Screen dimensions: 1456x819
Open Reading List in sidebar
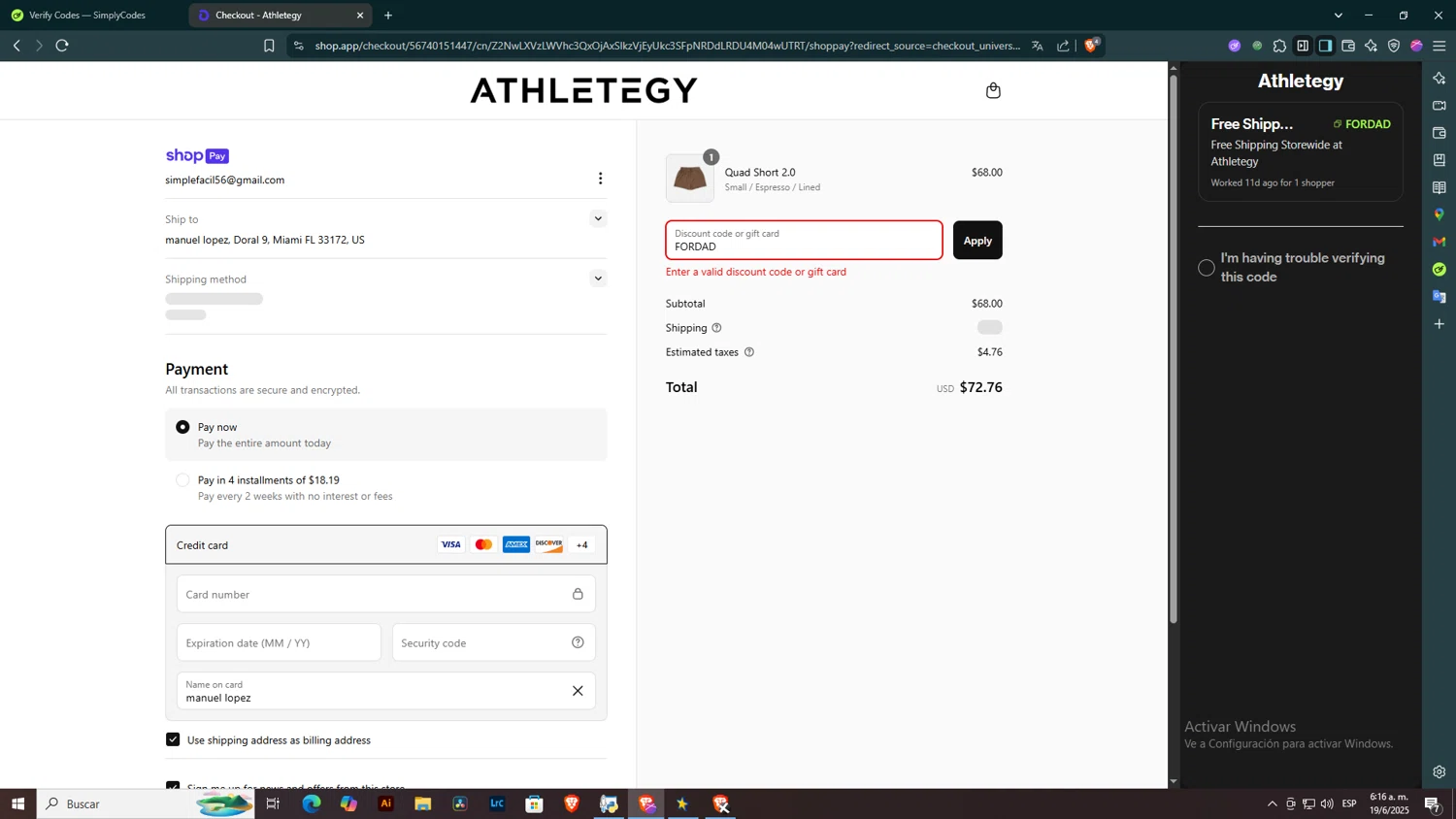coord(1439,187)
